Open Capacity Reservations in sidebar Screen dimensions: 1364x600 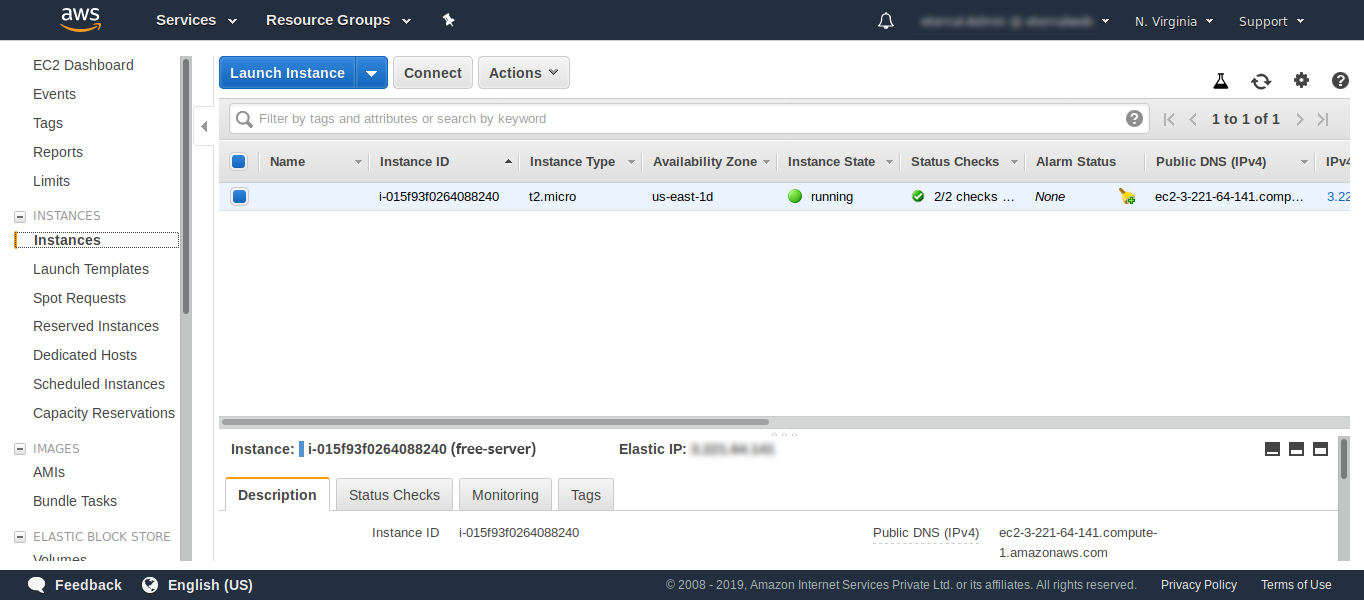104,413
